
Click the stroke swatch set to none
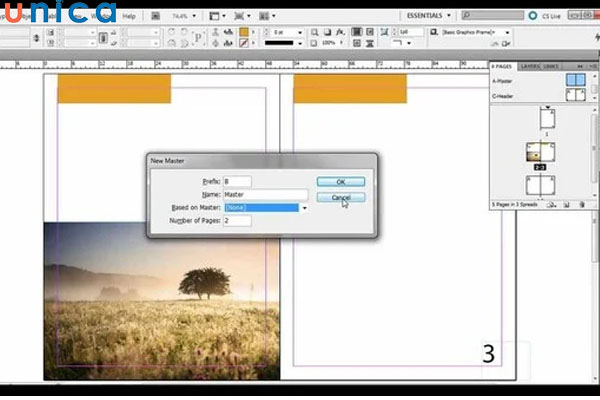click(244, 43)
